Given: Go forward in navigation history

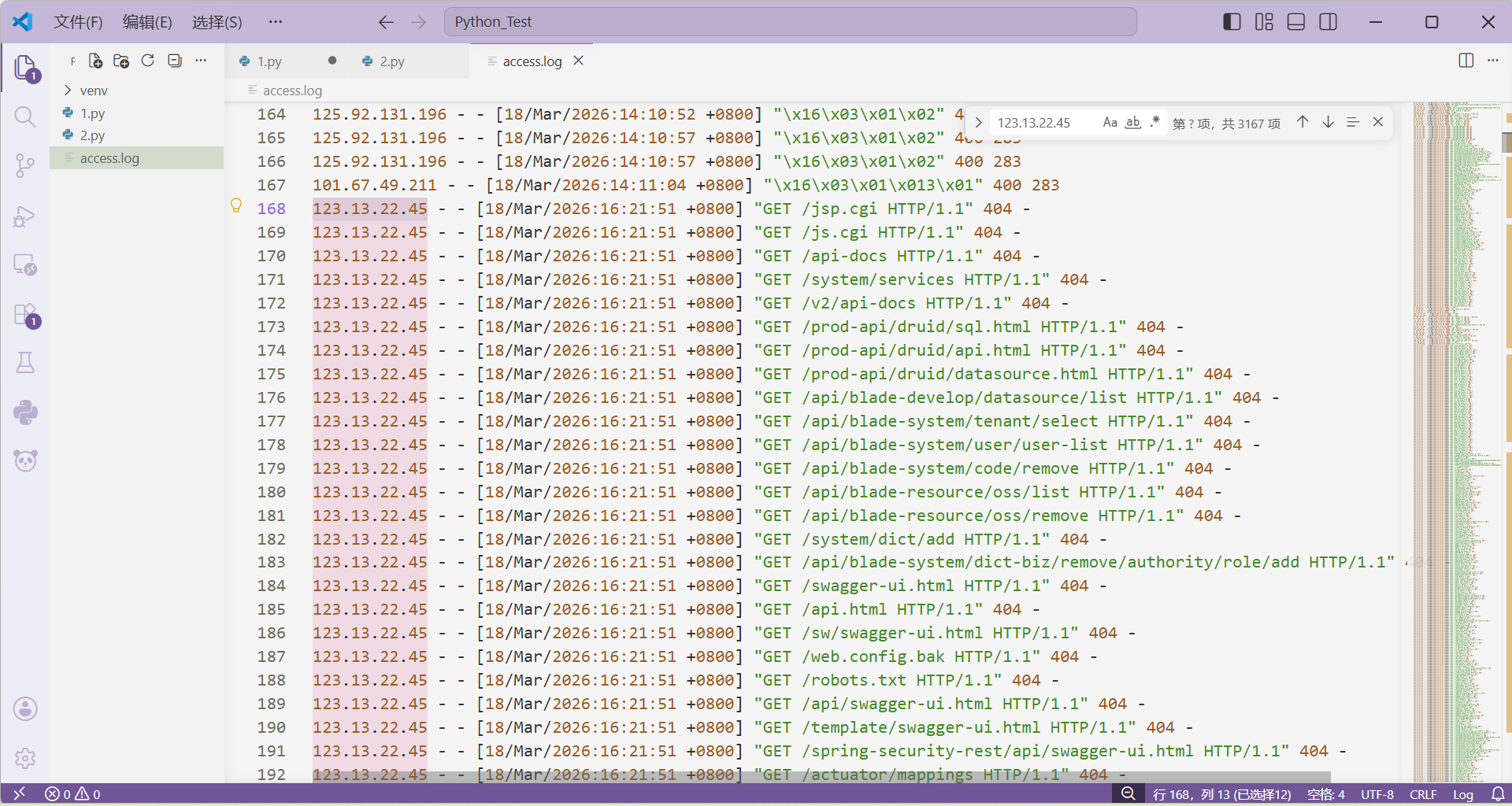Looking at the screenshot, I should [x=418, y=22].
